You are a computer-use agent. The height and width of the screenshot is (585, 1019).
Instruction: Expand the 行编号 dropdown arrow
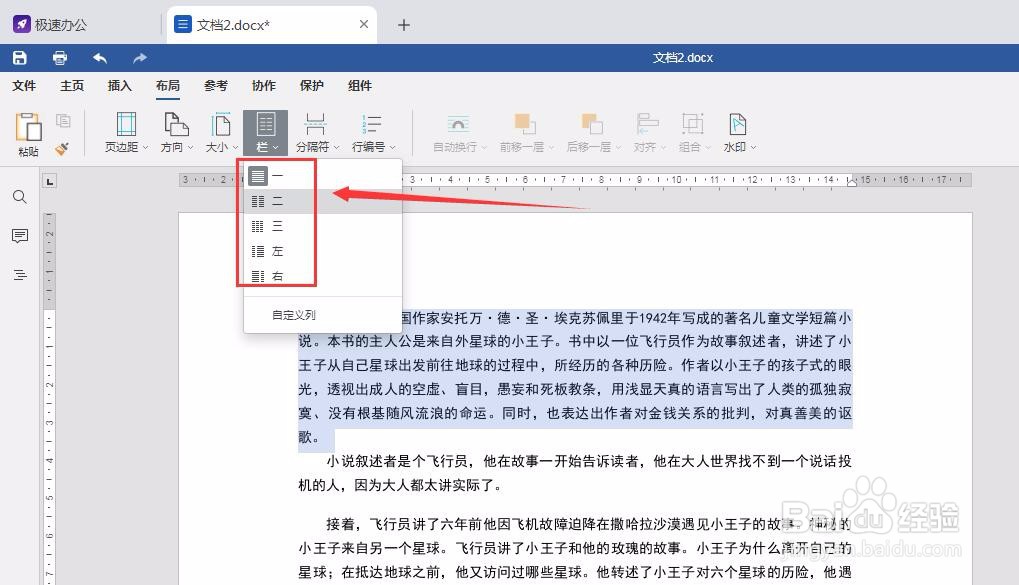pos(393,148)
